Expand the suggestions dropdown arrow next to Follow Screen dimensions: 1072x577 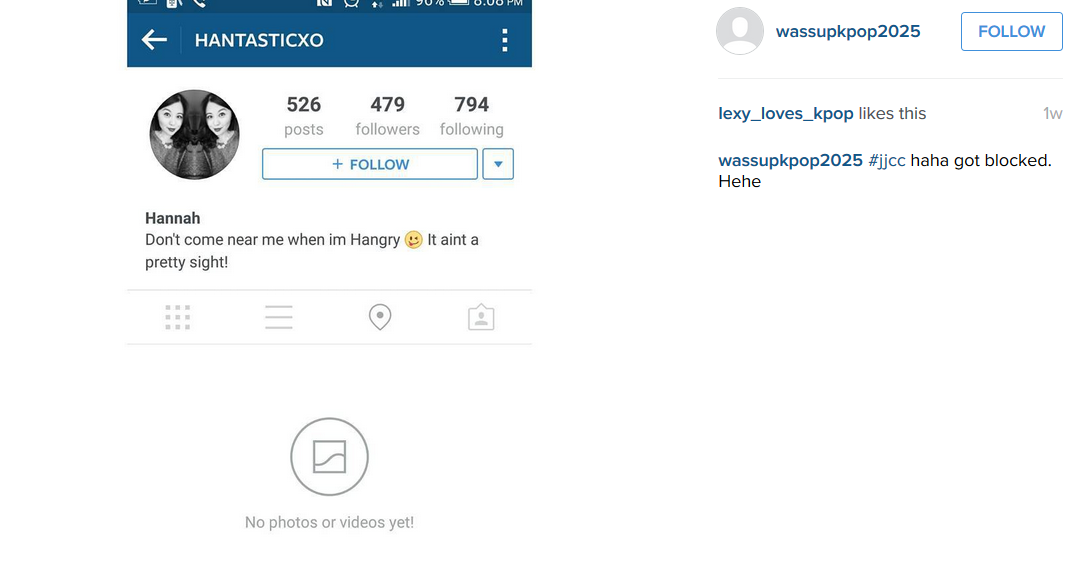498,164
